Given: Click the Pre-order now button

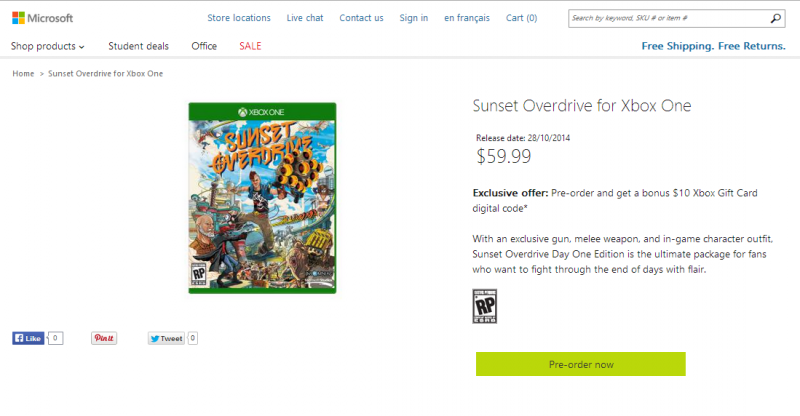Looking at the screenshot, I should point(581,364).
